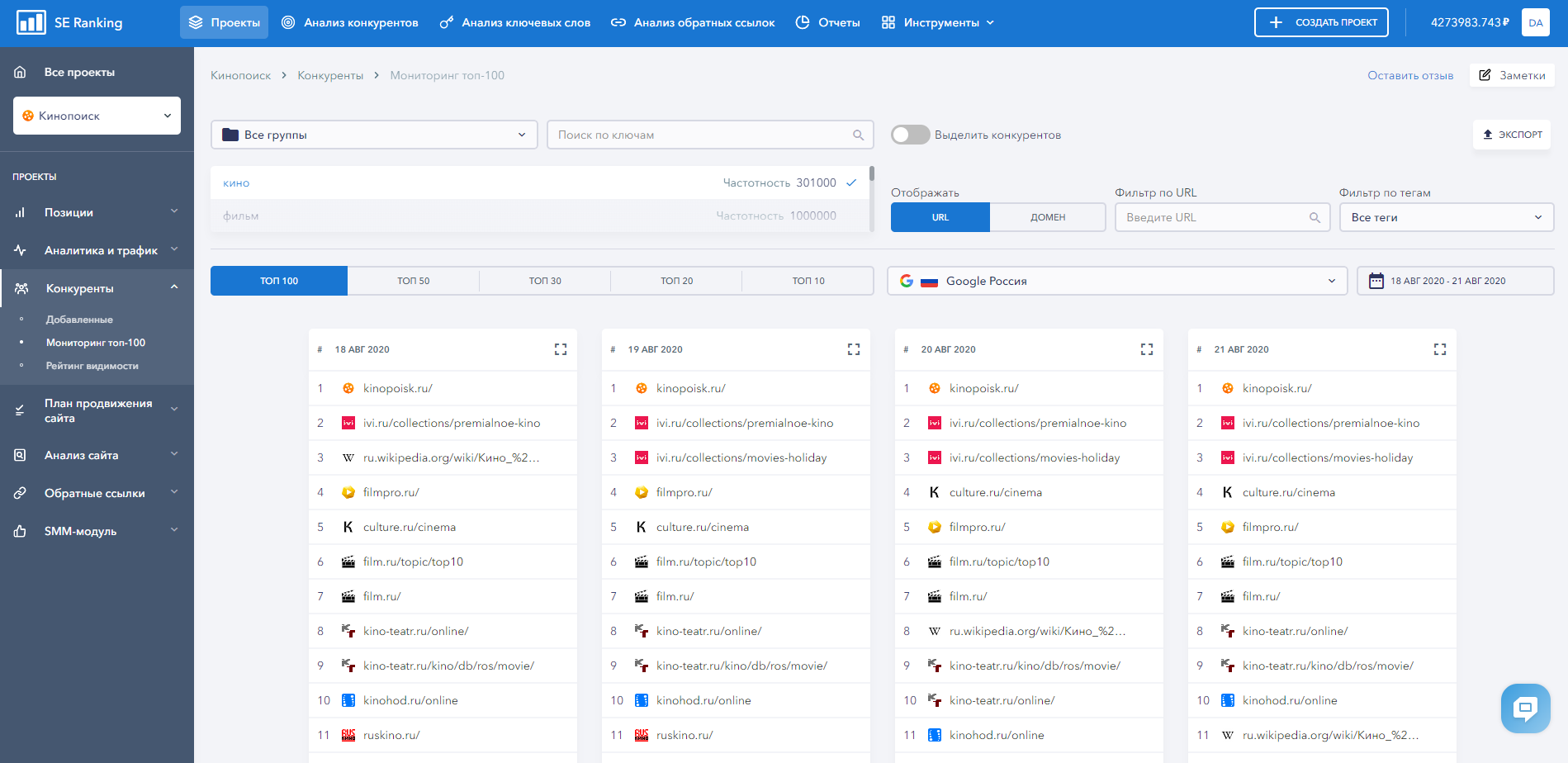The image size is (1568, 763).
Task: Expand the 21 АВГ 2020 column fullscreen
Action: click(x=1440, y=349)
